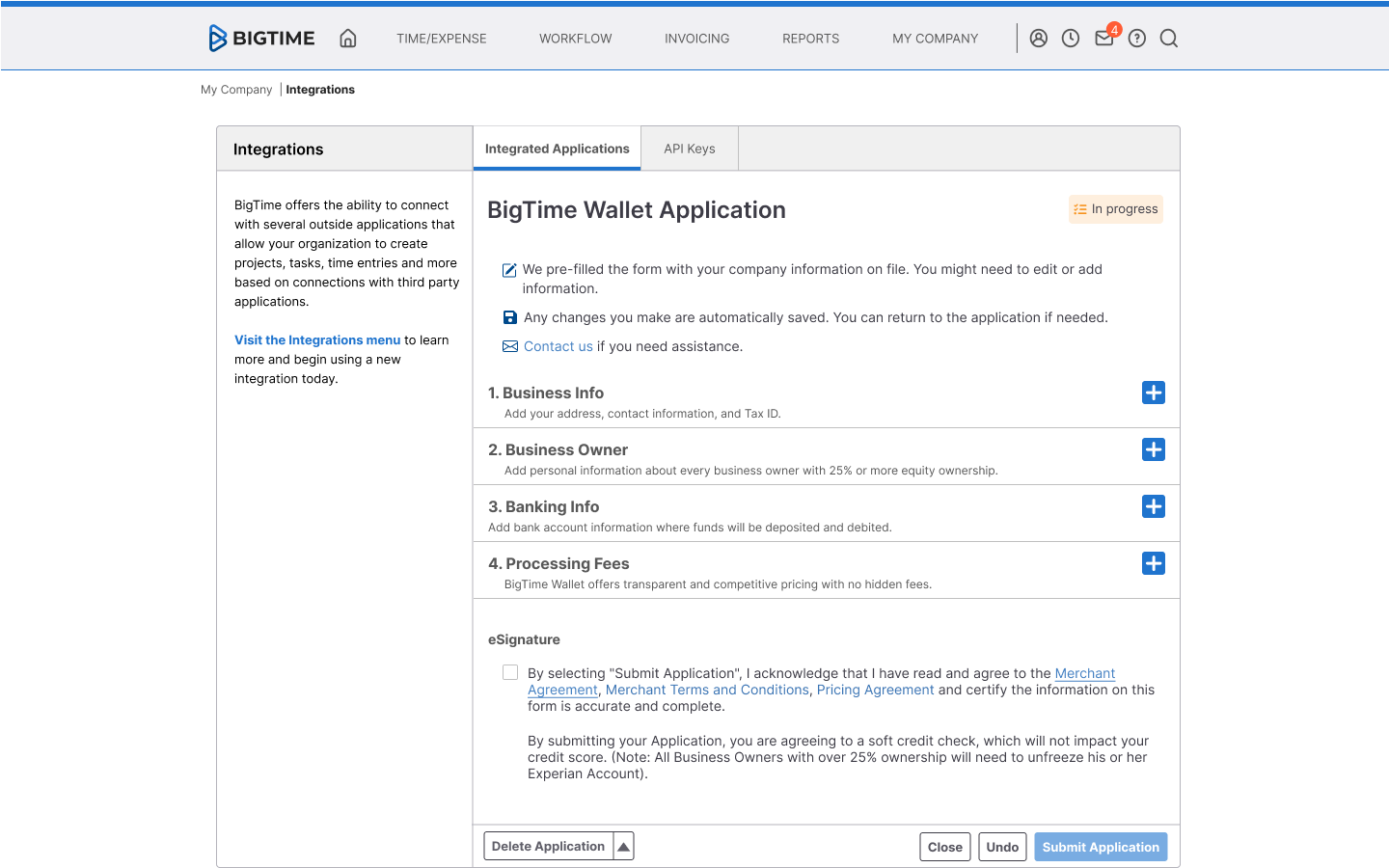1389x868 pixels.
Task: Click the '4. Processing Fees' heading
Action: [x=558, y=563]
